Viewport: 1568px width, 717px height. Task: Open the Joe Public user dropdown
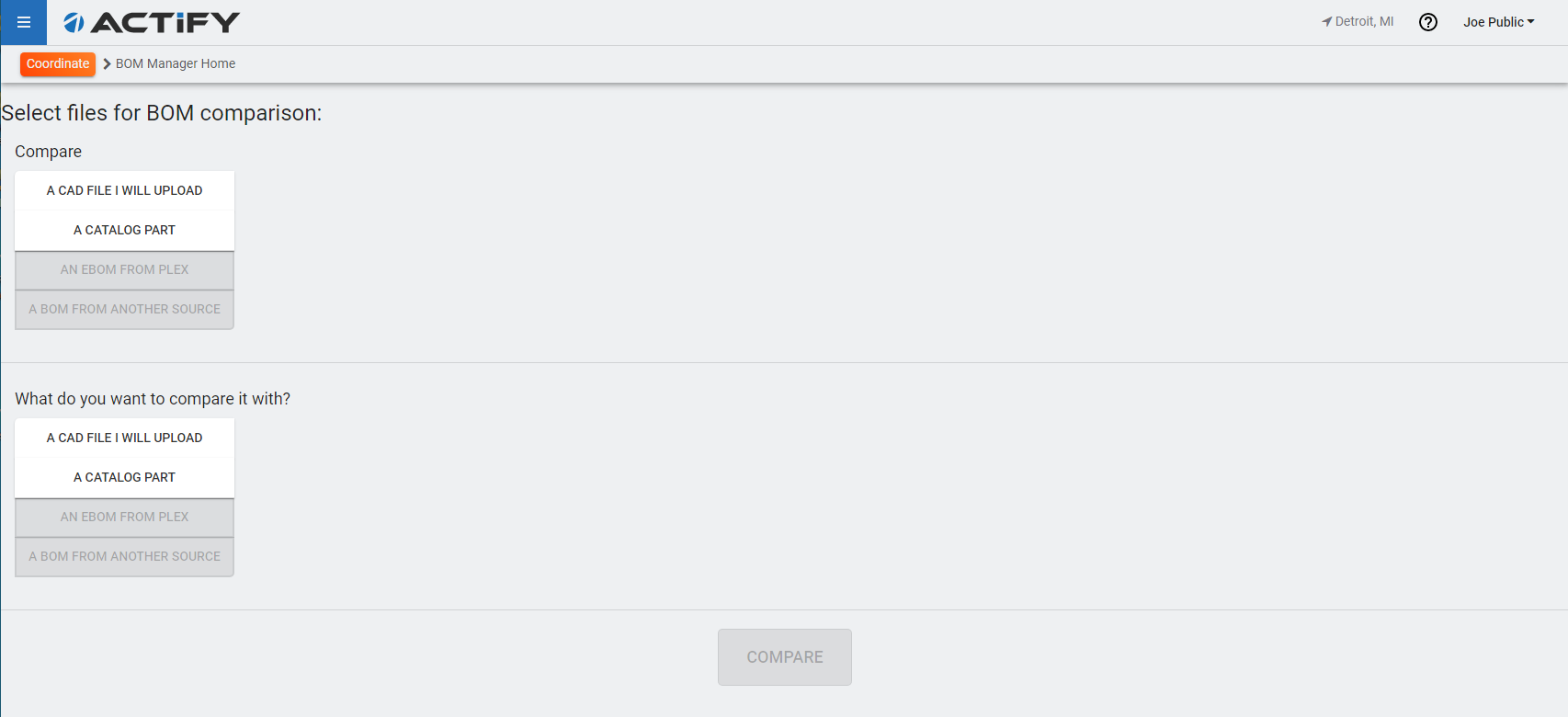[1499, 22]
